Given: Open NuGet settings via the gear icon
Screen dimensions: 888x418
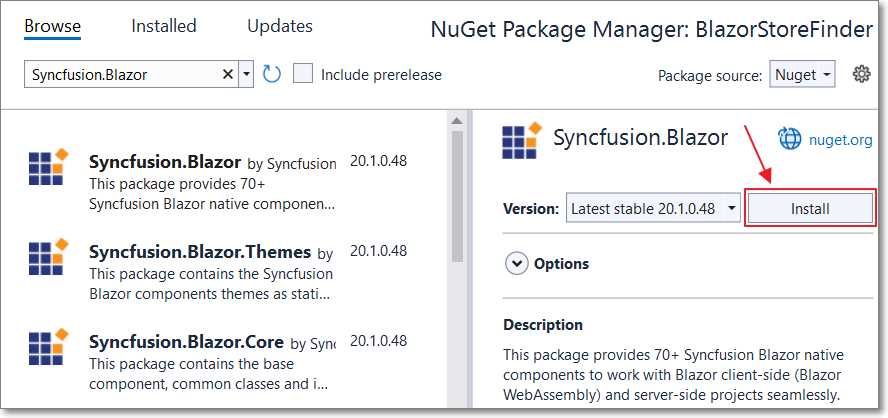Looking at the screenshot, I should (861, 74).
